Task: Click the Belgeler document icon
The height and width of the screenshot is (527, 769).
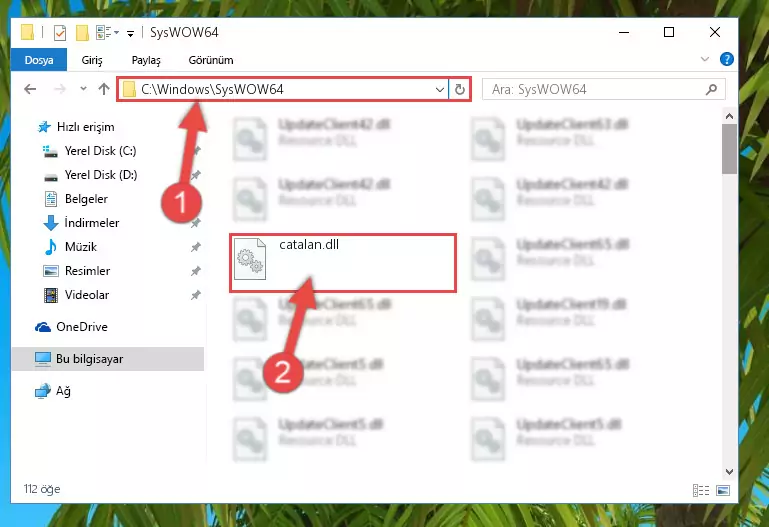Action: [51, 199]
